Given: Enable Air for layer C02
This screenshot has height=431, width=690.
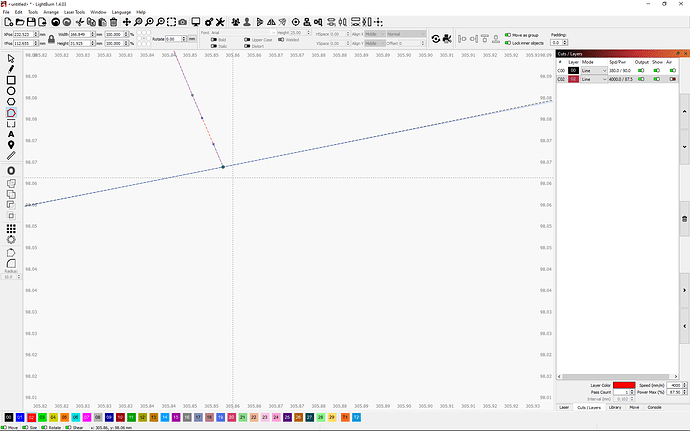Looking at the screenshot, I should point(672,79).
